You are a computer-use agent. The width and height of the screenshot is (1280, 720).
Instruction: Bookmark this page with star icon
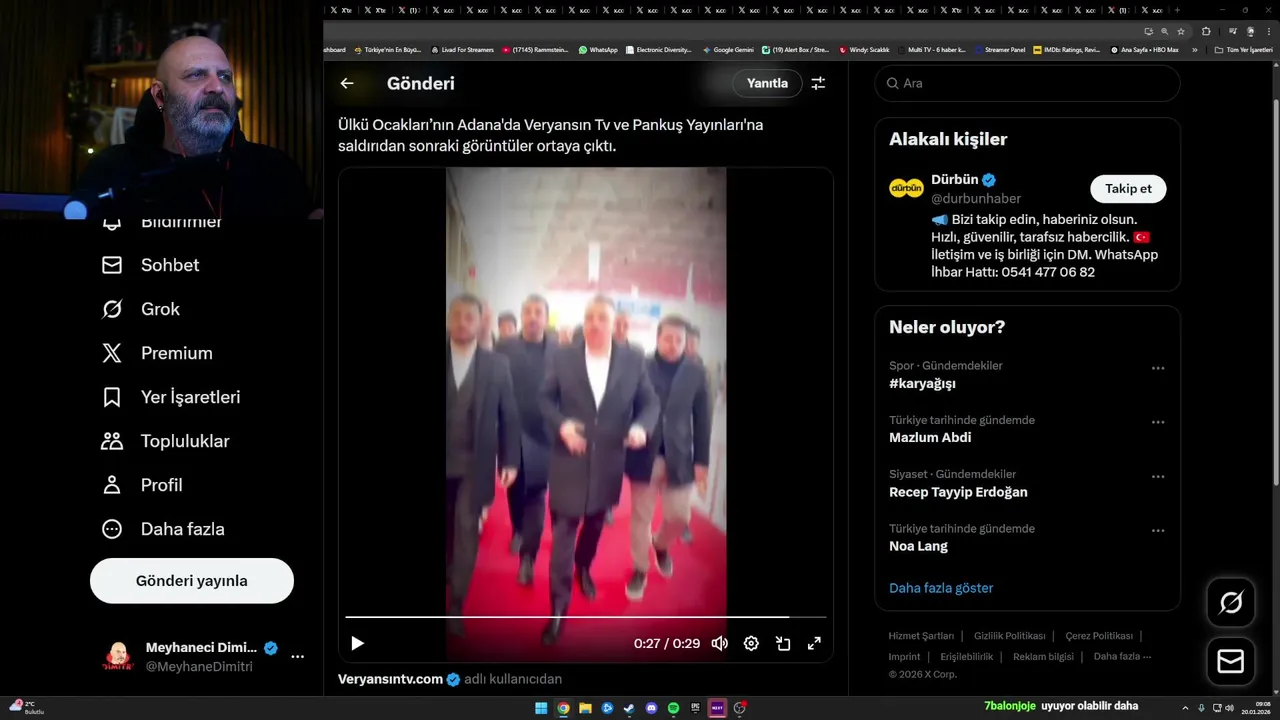1181,31
